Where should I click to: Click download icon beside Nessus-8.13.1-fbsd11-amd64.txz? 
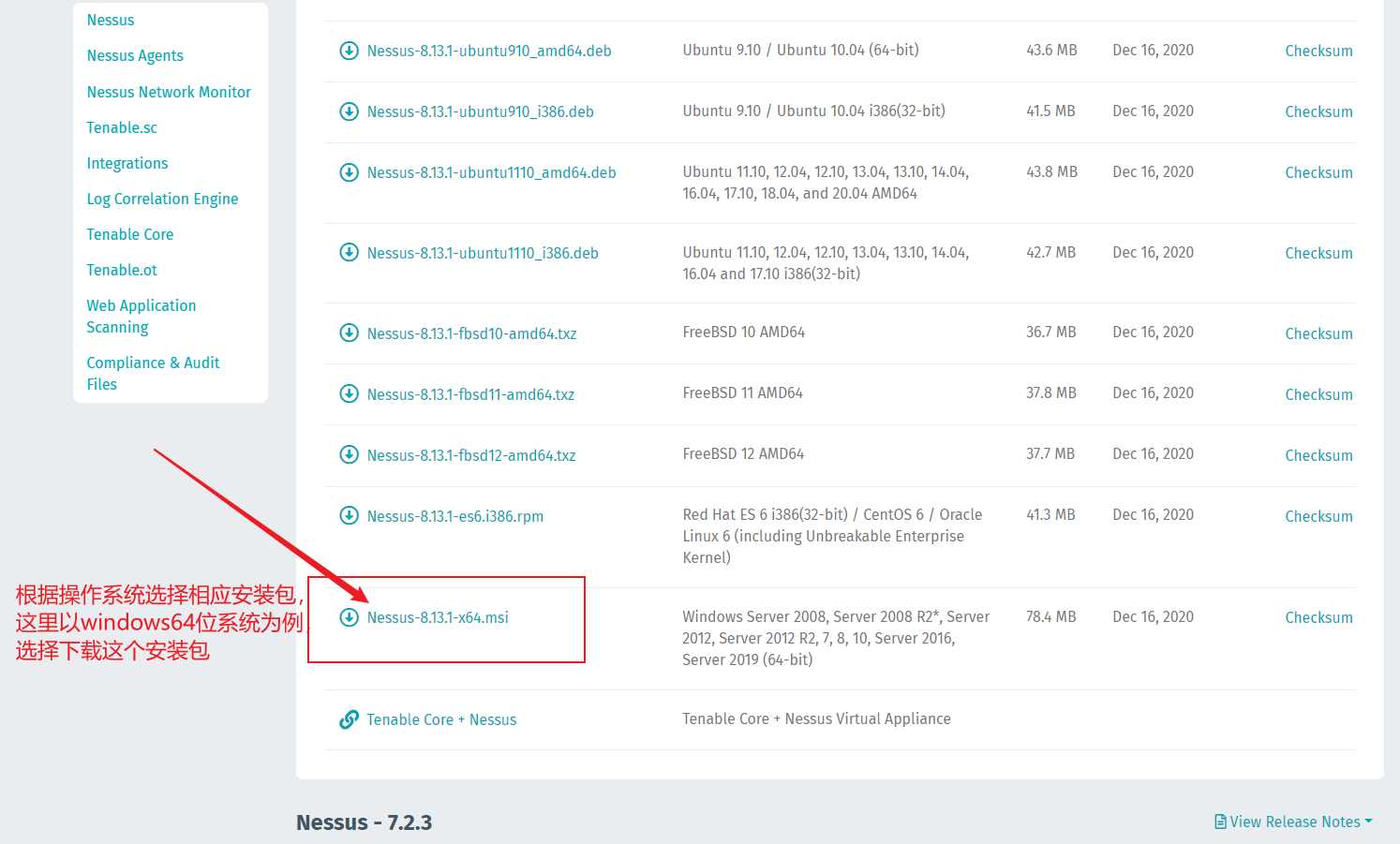pyautogui.click(x=349, y=393)
